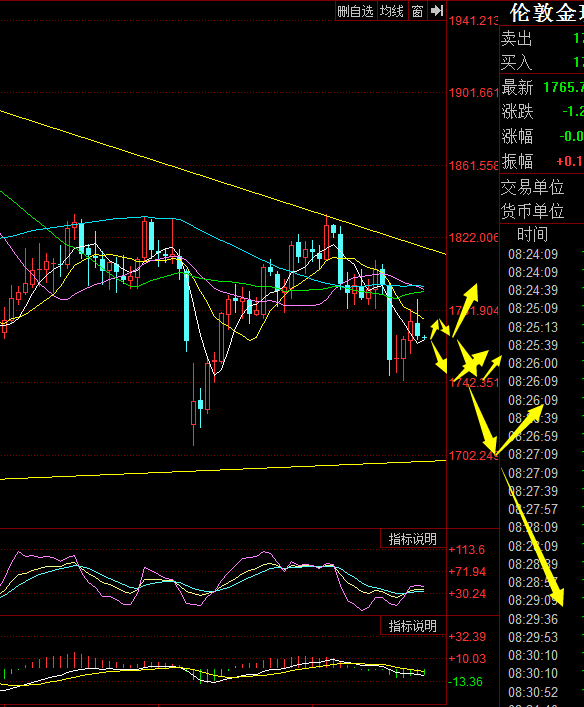Open the 窗 window option
This screenshot has height=707, width=584.
coord(417,11)
